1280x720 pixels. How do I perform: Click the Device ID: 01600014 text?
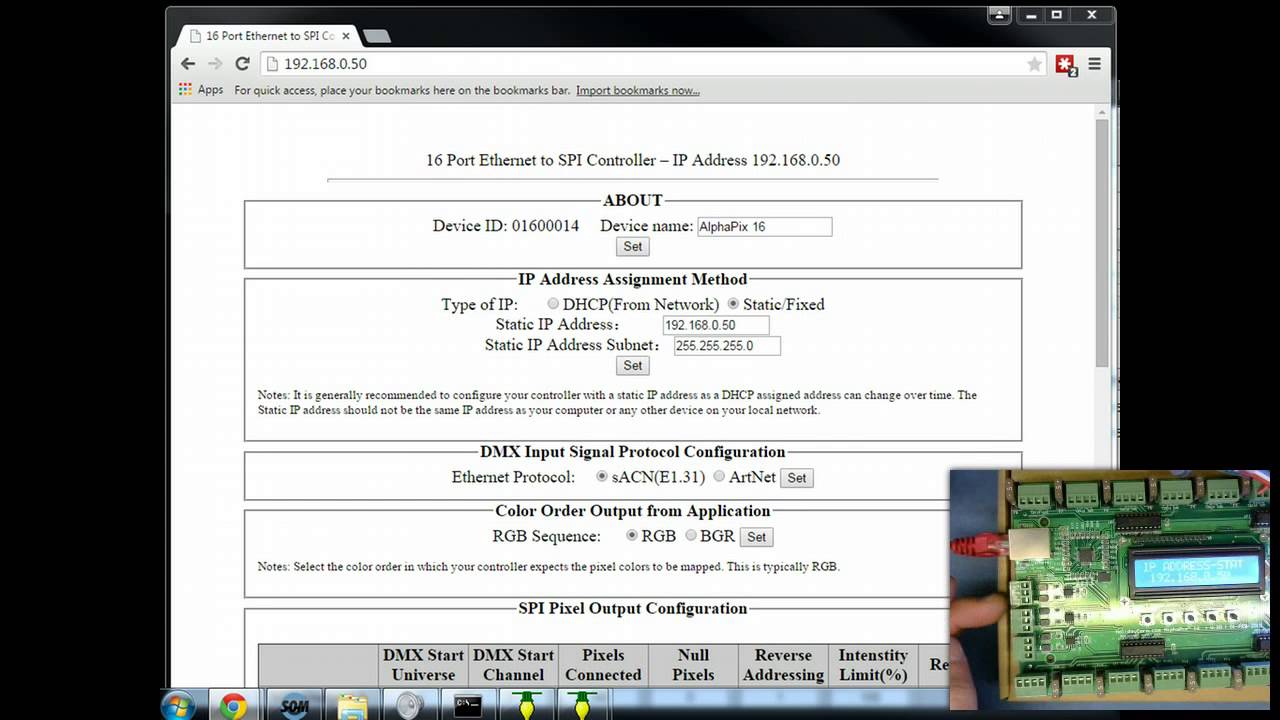505,226
